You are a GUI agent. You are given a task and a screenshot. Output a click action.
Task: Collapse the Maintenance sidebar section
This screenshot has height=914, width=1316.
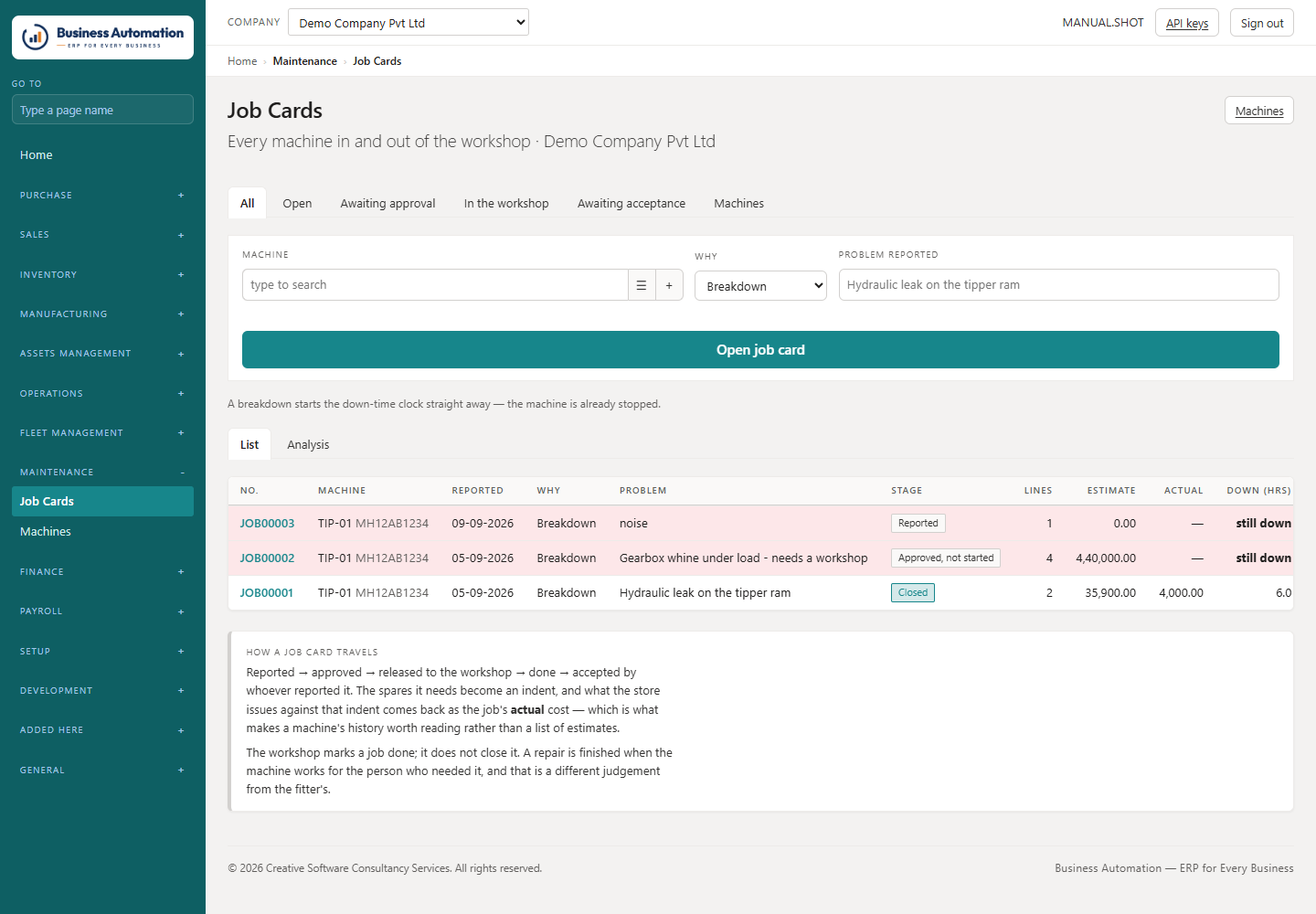(102, 473)
